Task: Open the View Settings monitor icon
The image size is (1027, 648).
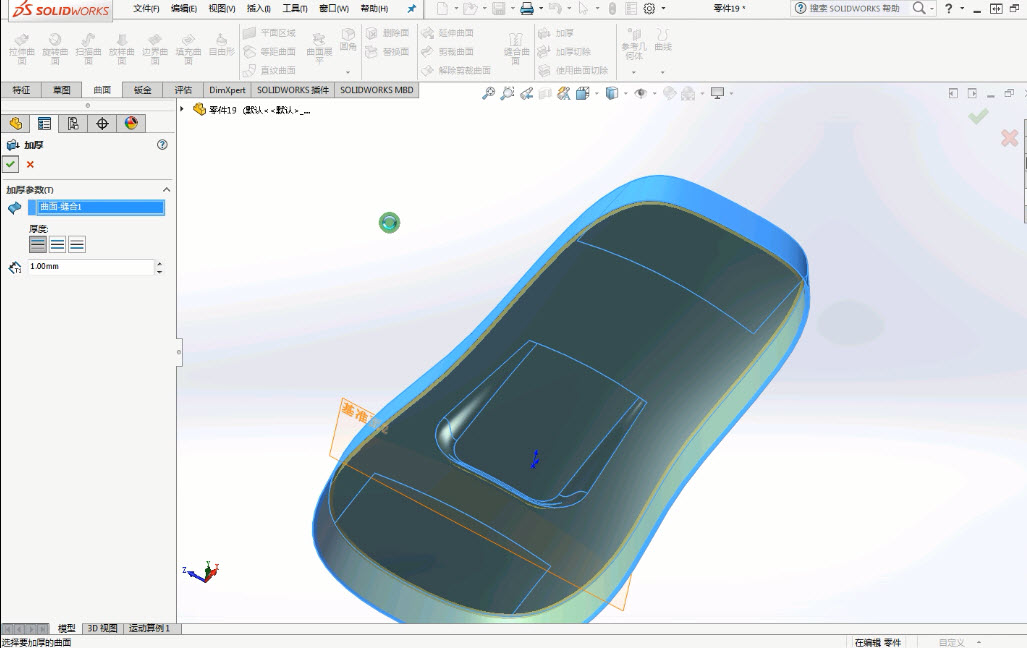Action: [x=718, y=94]
